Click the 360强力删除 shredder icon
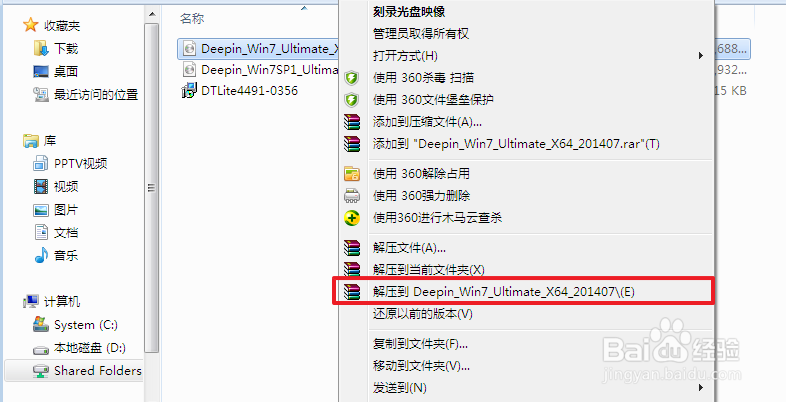The height and width of the screenshot is (402, 786). click(352, 195)
